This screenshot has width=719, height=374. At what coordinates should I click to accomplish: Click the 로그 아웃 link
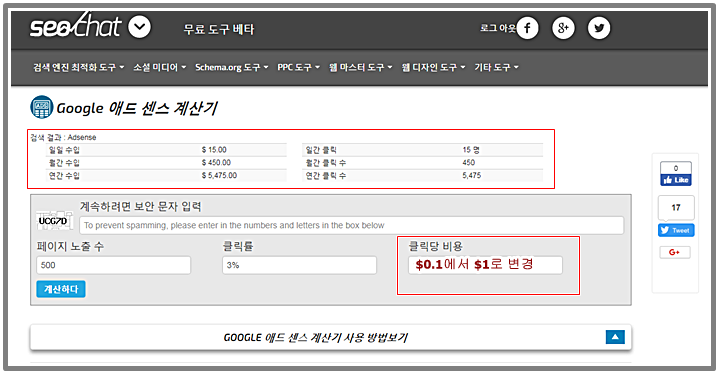pyautogui.click(x=498, y=28)
